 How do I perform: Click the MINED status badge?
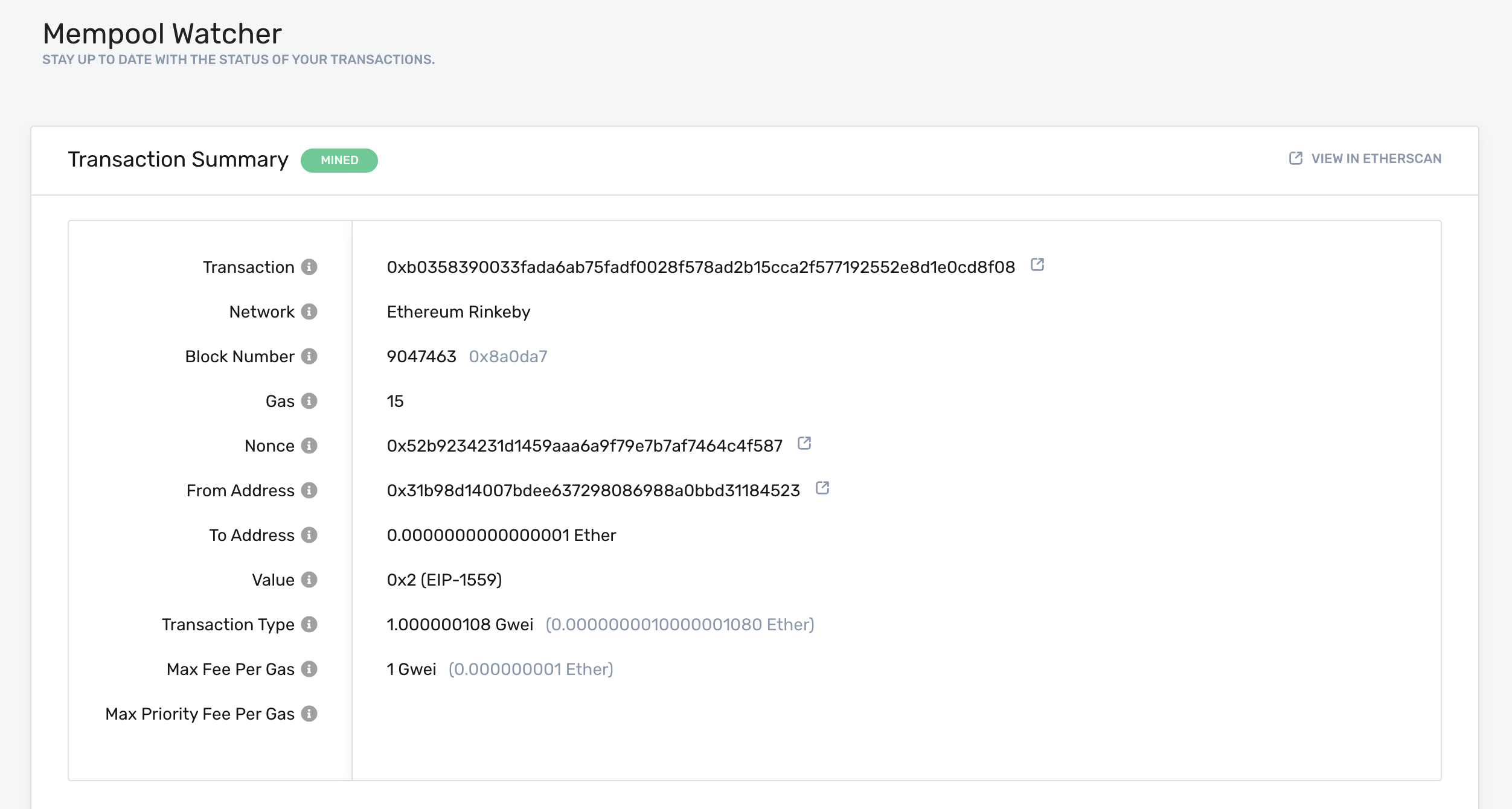(x=340, y=160)
